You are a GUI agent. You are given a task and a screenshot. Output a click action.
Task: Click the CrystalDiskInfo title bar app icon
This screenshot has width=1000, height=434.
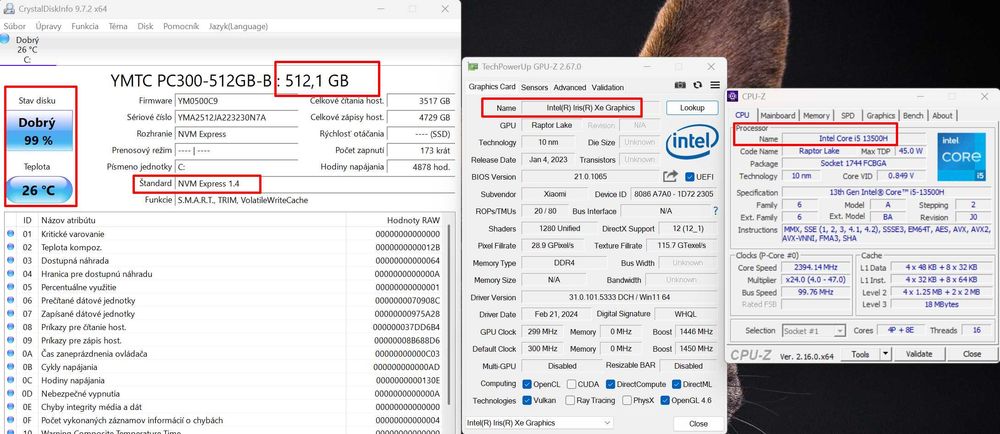(10, 9)
